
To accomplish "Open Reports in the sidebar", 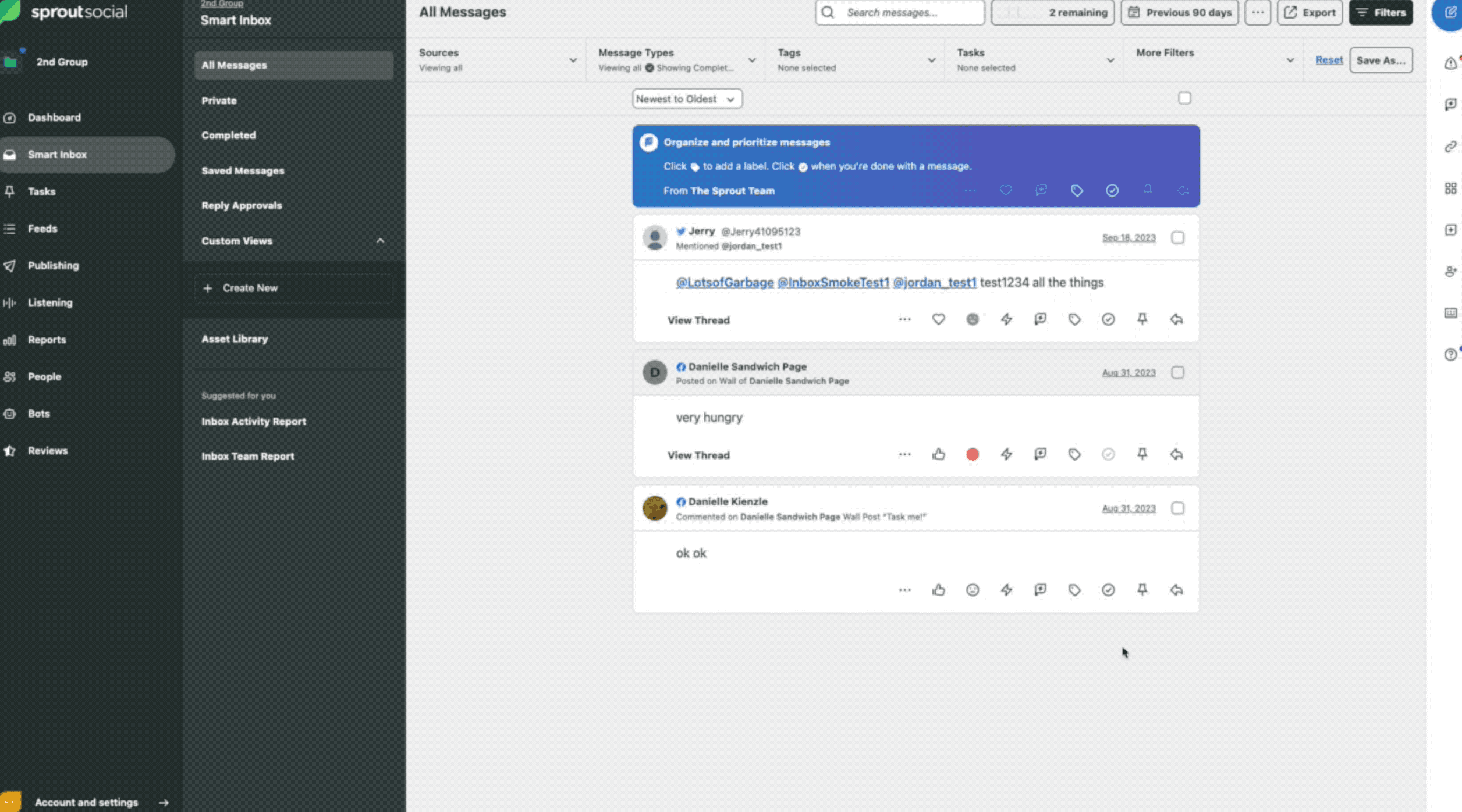I will 47,340.
